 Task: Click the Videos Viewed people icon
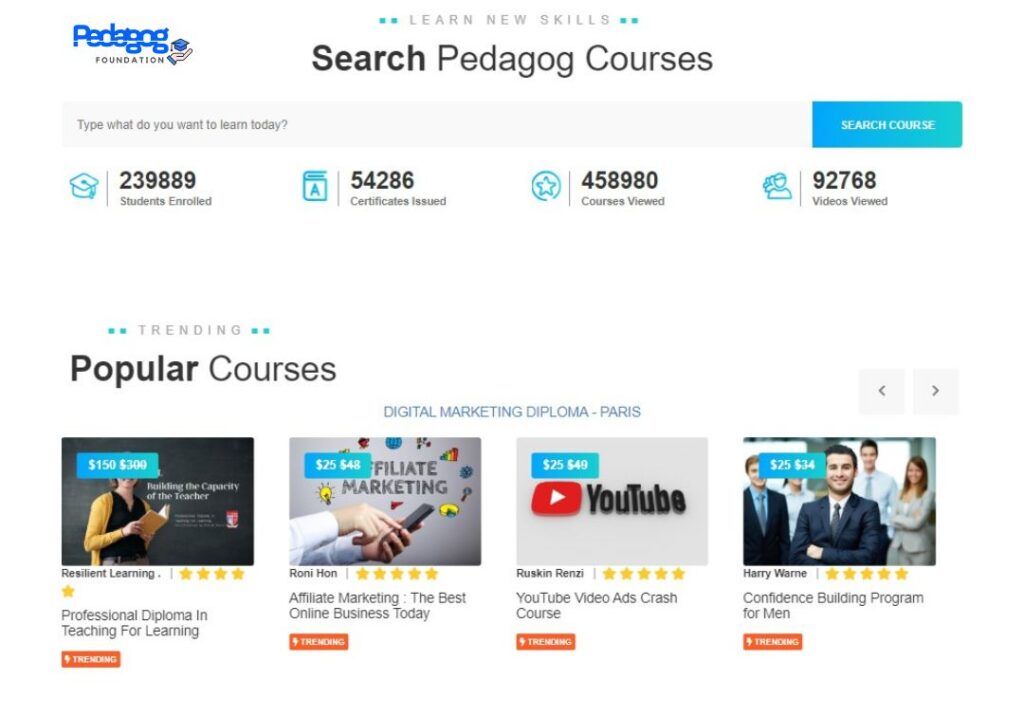[777, 186]
